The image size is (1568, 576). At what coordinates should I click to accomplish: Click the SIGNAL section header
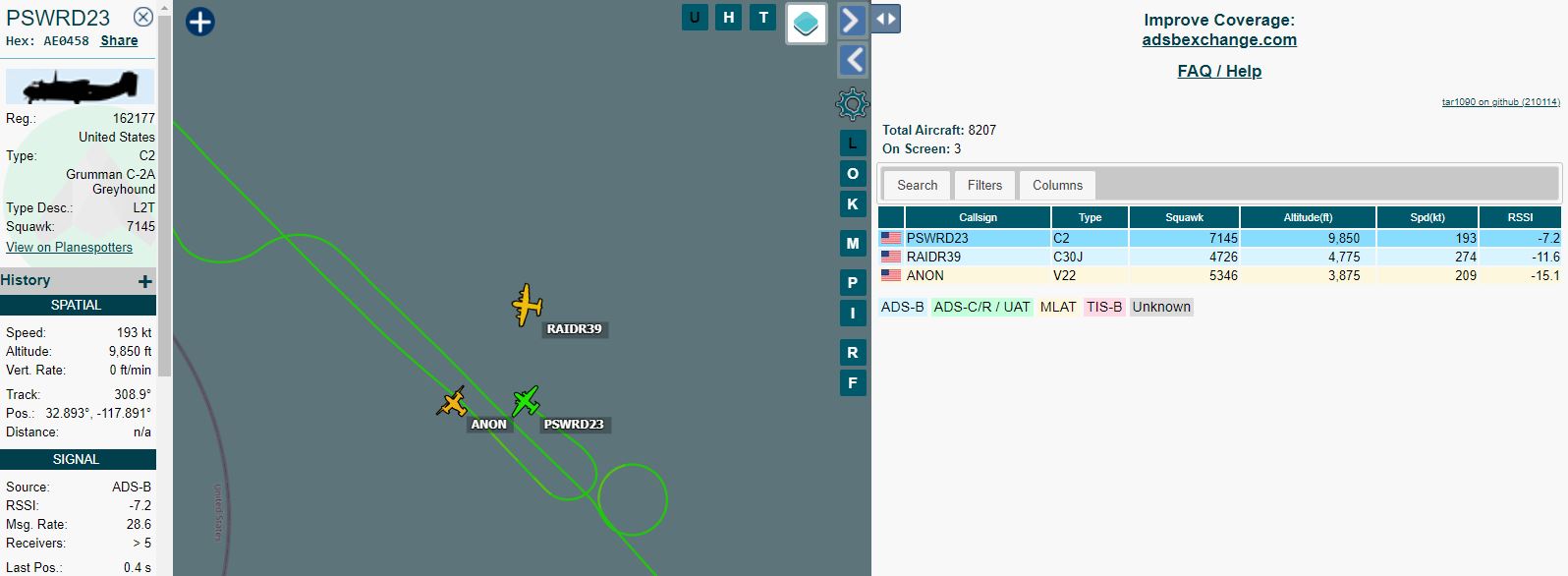tap(77, 460)
